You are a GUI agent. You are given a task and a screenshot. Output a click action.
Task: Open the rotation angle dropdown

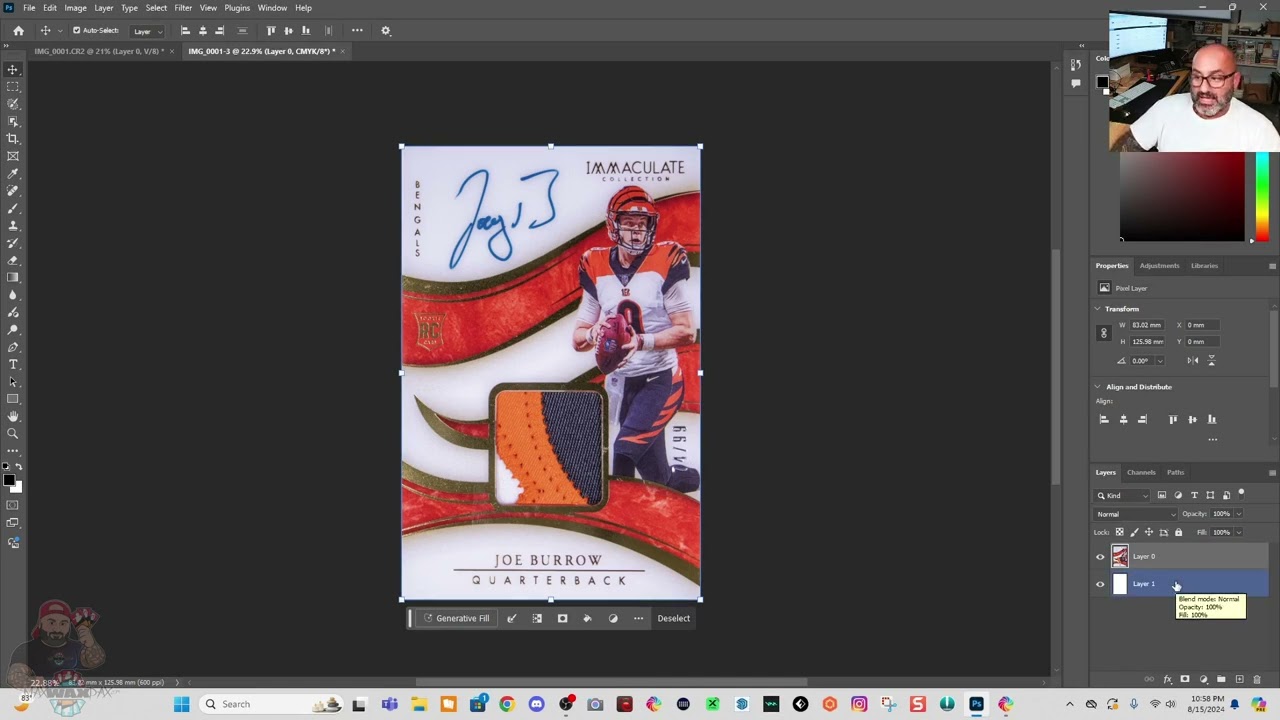point(1159,360)
